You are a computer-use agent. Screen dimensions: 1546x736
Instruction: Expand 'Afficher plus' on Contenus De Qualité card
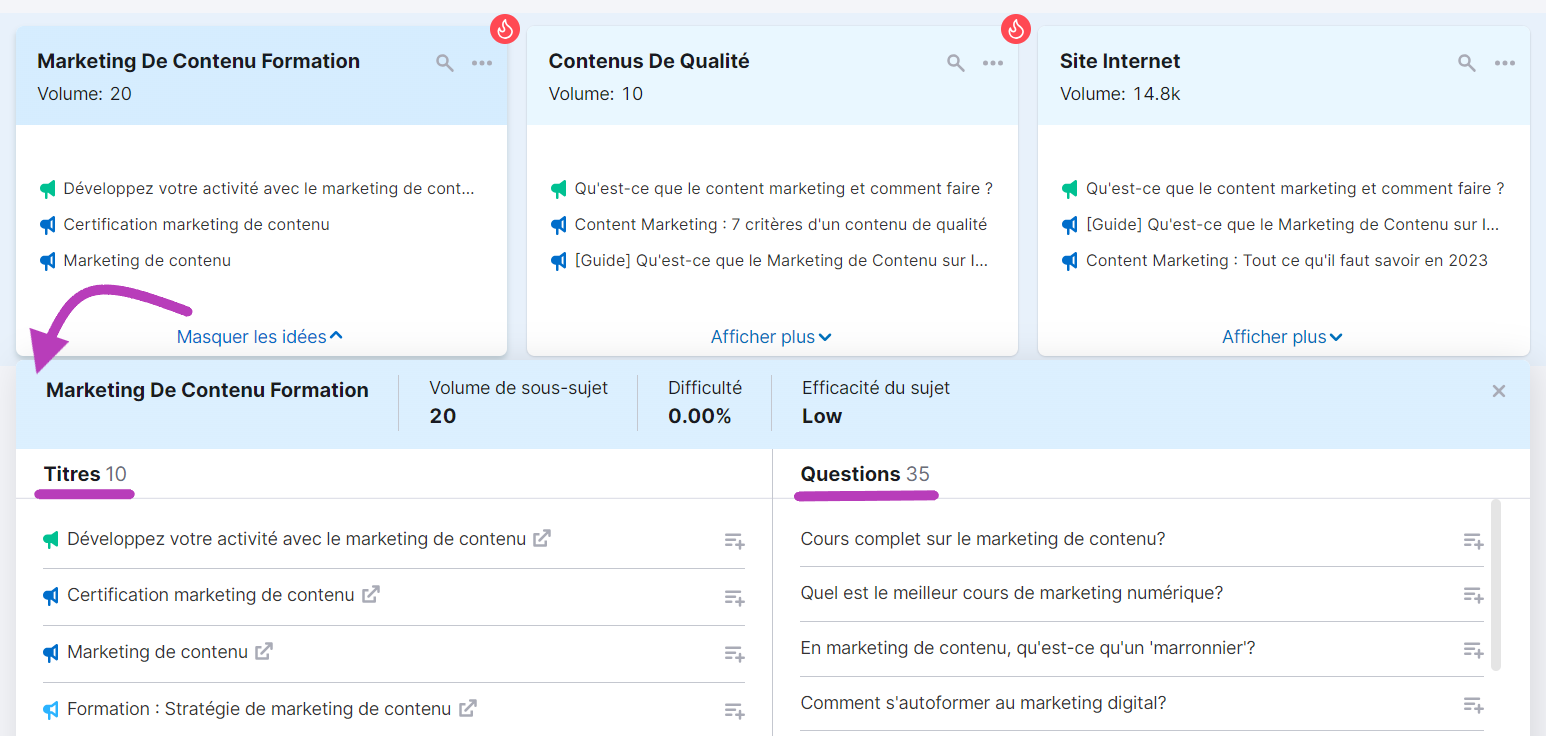pyautogui.click(x=771, y=337)
